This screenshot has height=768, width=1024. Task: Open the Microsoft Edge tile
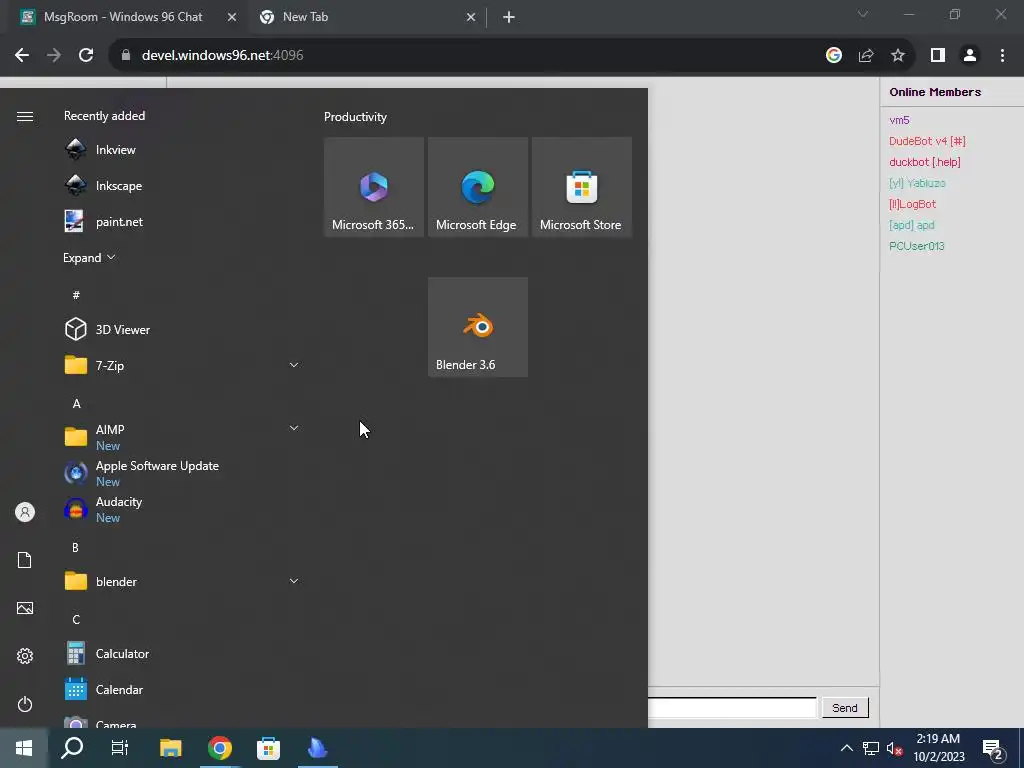(x=477, y=187)
